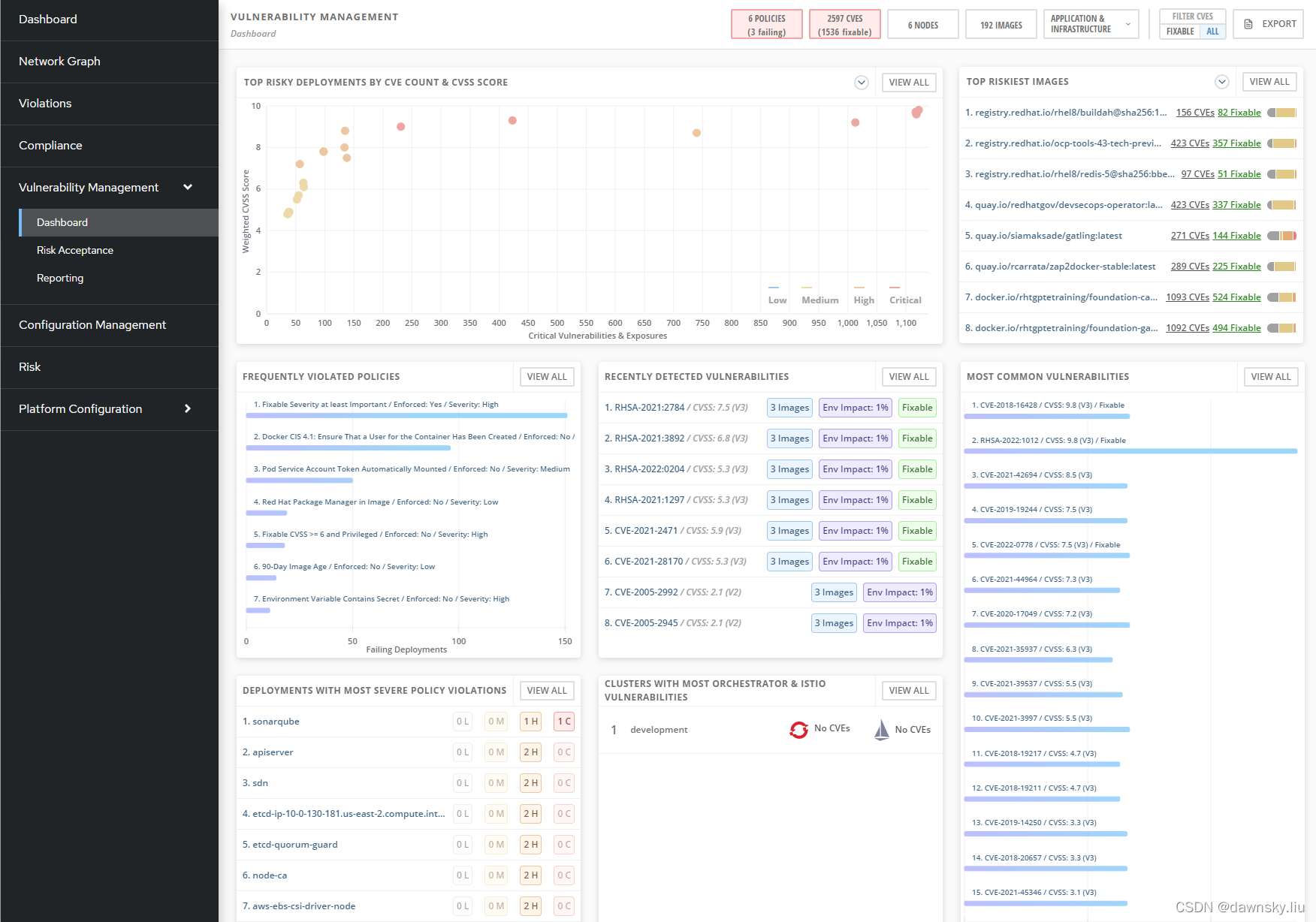Click 2 H badge for apiserver
This screenshot has width=1316, height=922.
531,752
